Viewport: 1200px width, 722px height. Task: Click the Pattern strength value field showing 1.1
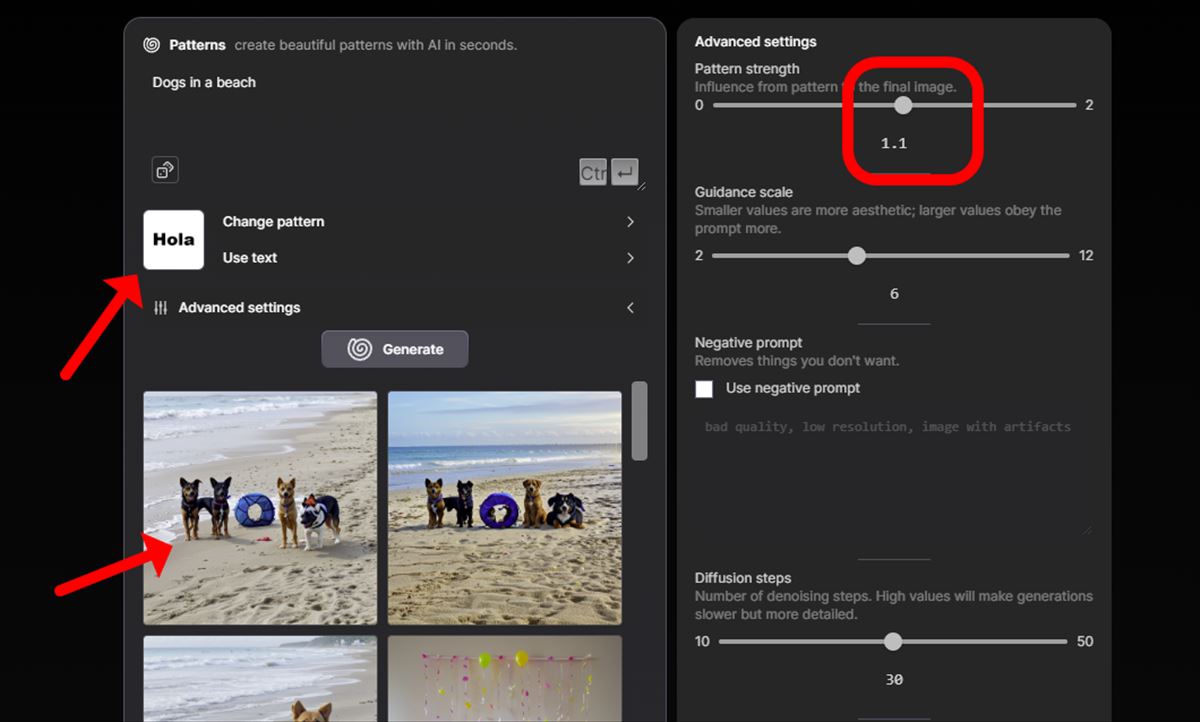(x=894, y=144)
